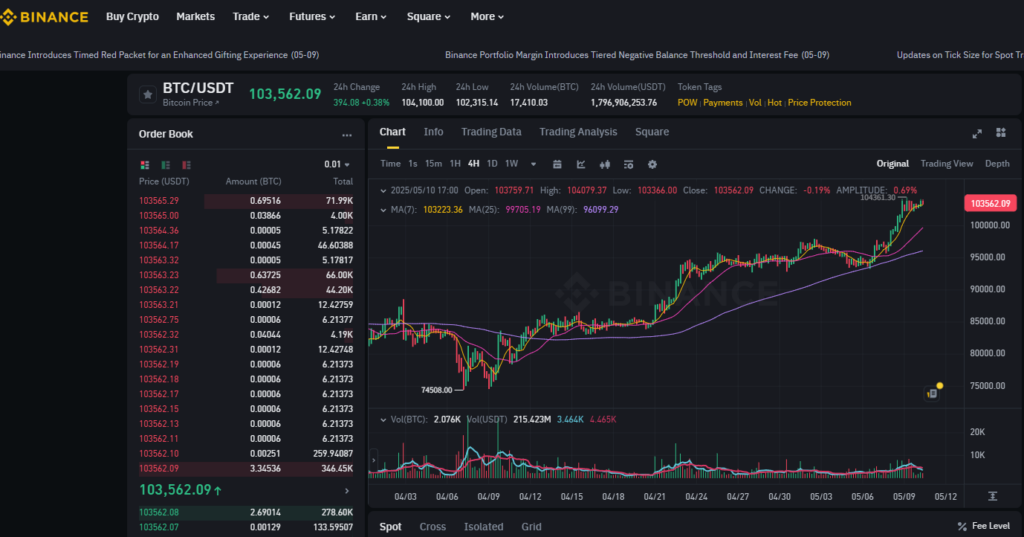
Task: Select the 1D time interval
Action: coord(492,164)
